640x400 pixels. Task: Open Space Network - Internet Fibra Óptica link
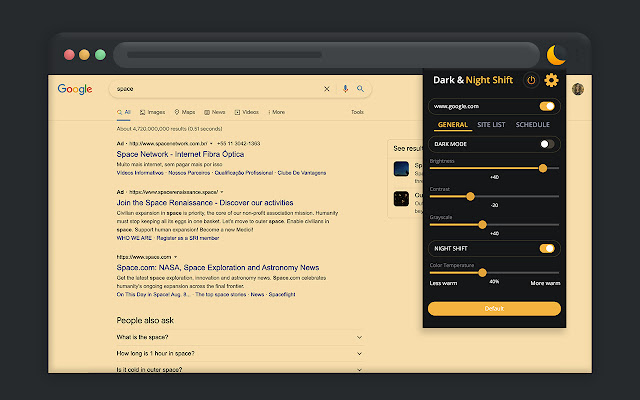180,154
